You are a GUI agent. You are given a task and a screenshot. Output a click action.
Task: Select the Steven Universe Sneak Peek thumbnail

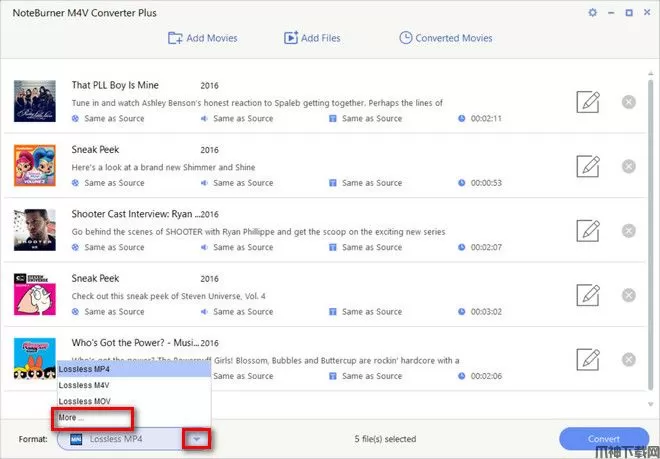tap(34, 294)
